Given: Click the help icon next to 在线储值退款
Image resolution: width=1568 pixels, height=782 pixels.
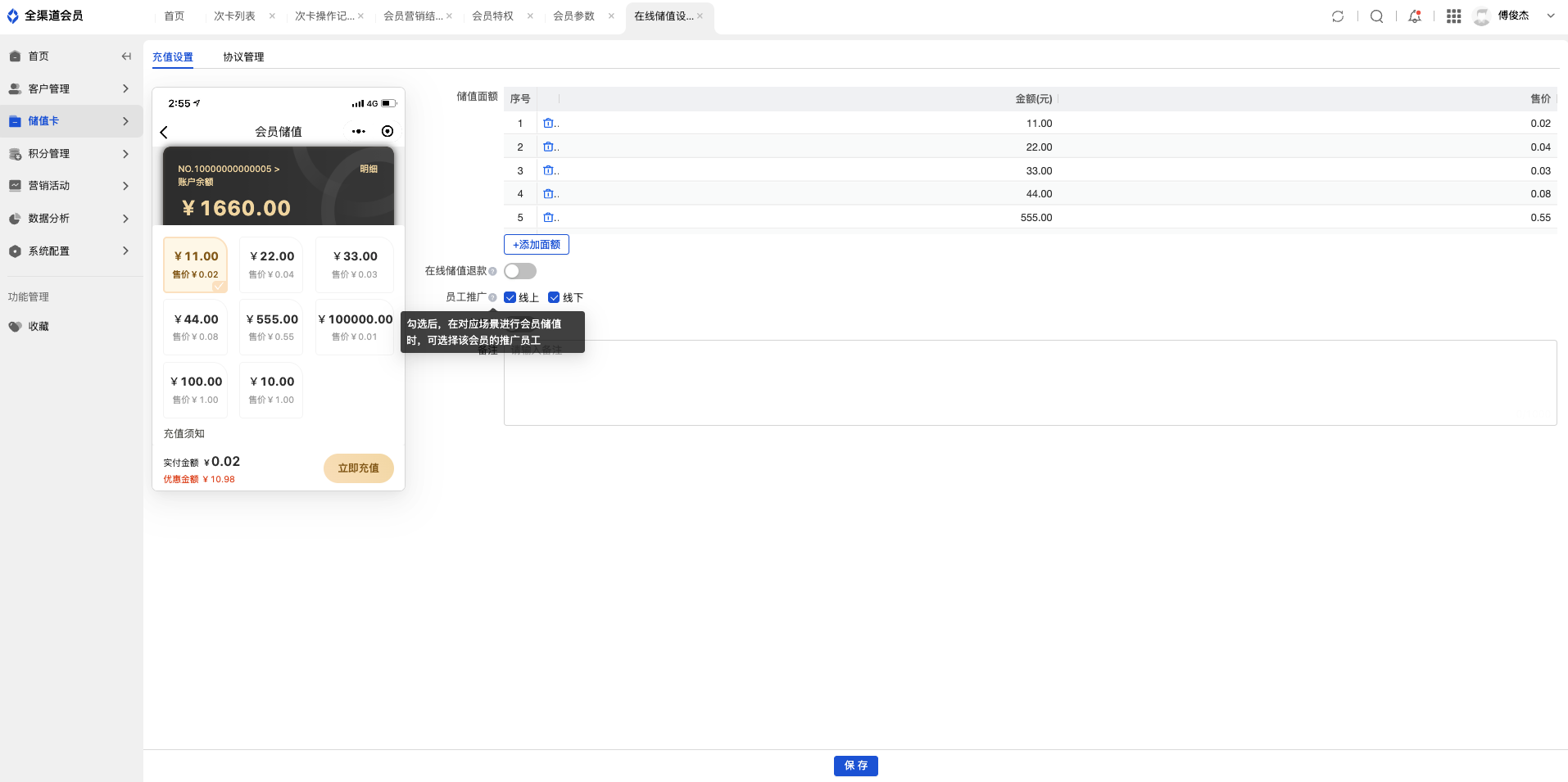Looking at the screenshot, I should 492,271.
